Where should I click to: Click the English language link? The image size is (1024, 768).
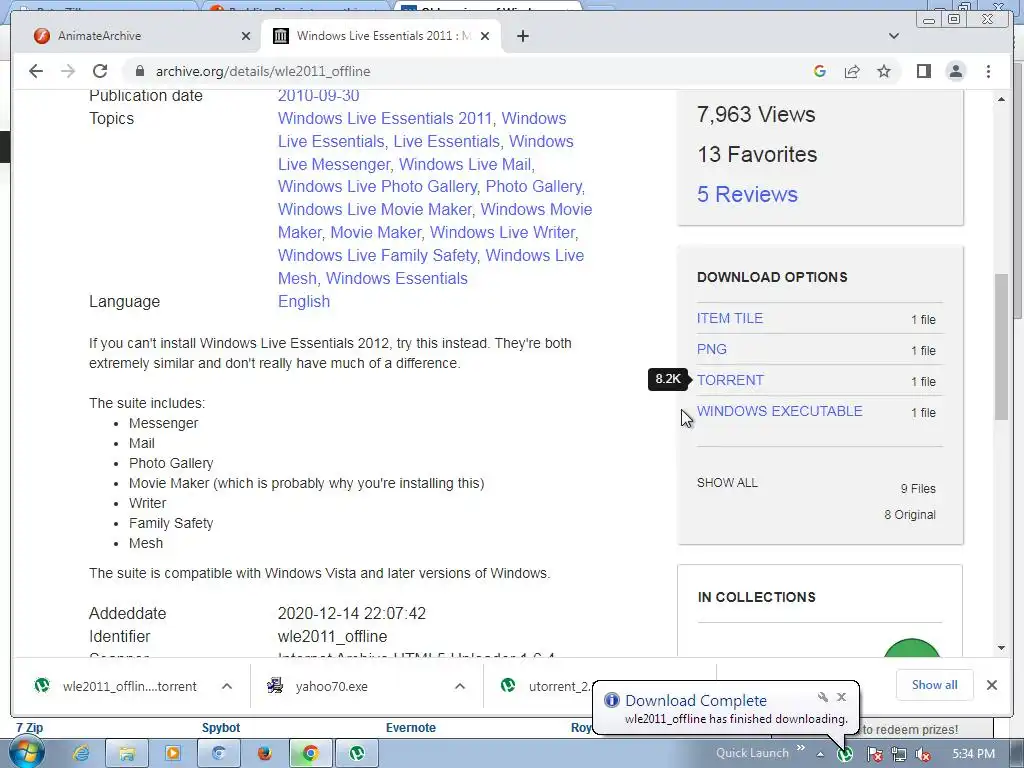click(x=304, y=301)
